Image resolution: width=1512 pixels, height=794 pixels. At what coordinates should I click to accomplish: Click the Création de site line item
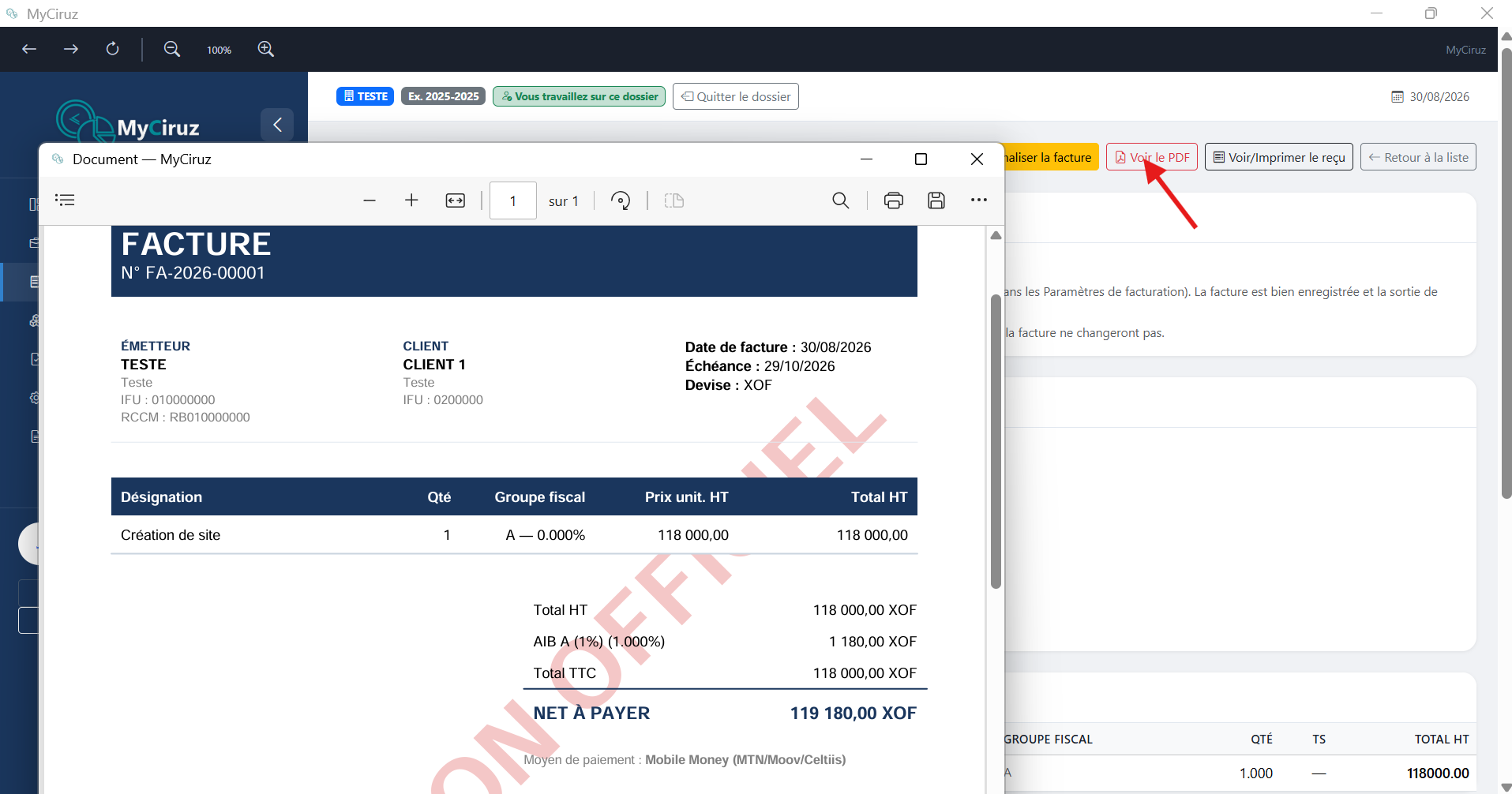171,535
